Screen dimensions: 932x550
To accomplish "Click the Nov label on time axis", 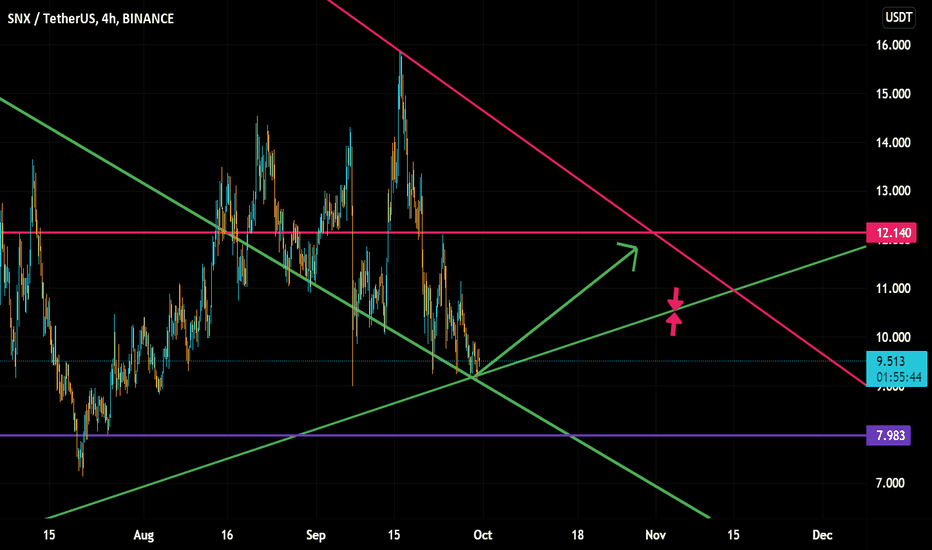I will pos(656,535).
